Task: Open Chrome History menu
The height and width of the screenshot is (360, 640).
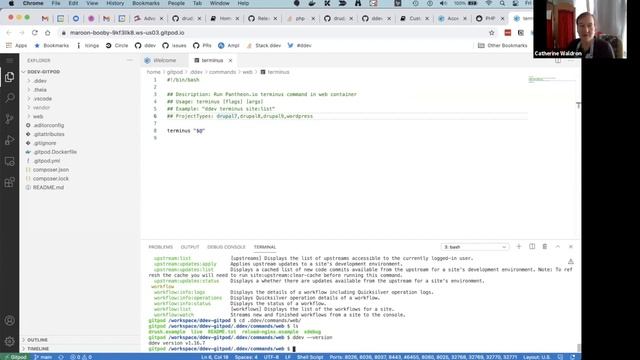Action: 115,3
